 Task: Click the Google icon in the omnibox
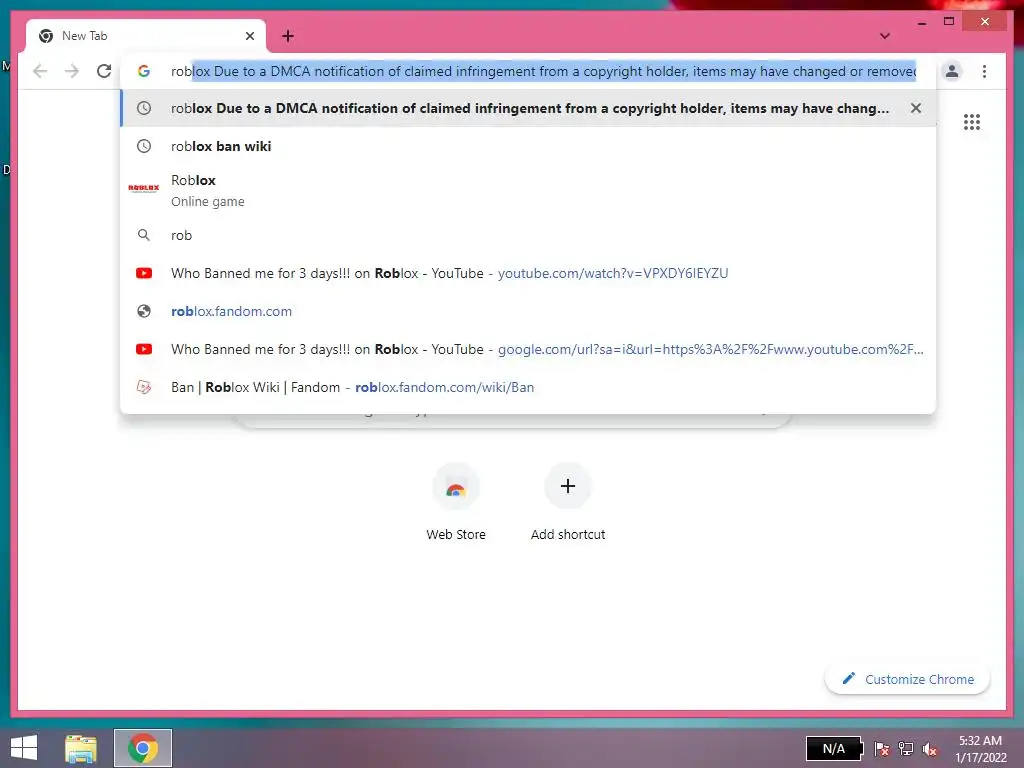(x=144, y=71)
